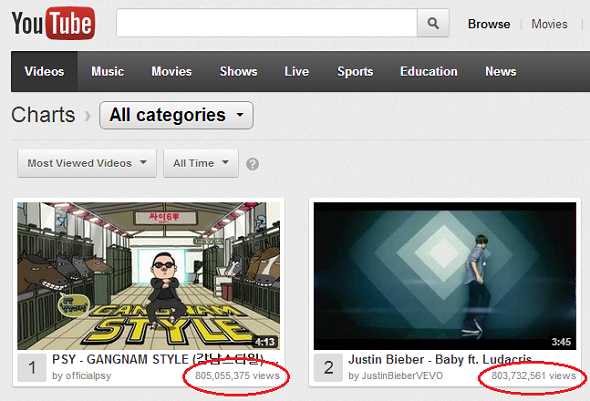Click the YouTube logo

pyautogui.click(x=53, y=23)
